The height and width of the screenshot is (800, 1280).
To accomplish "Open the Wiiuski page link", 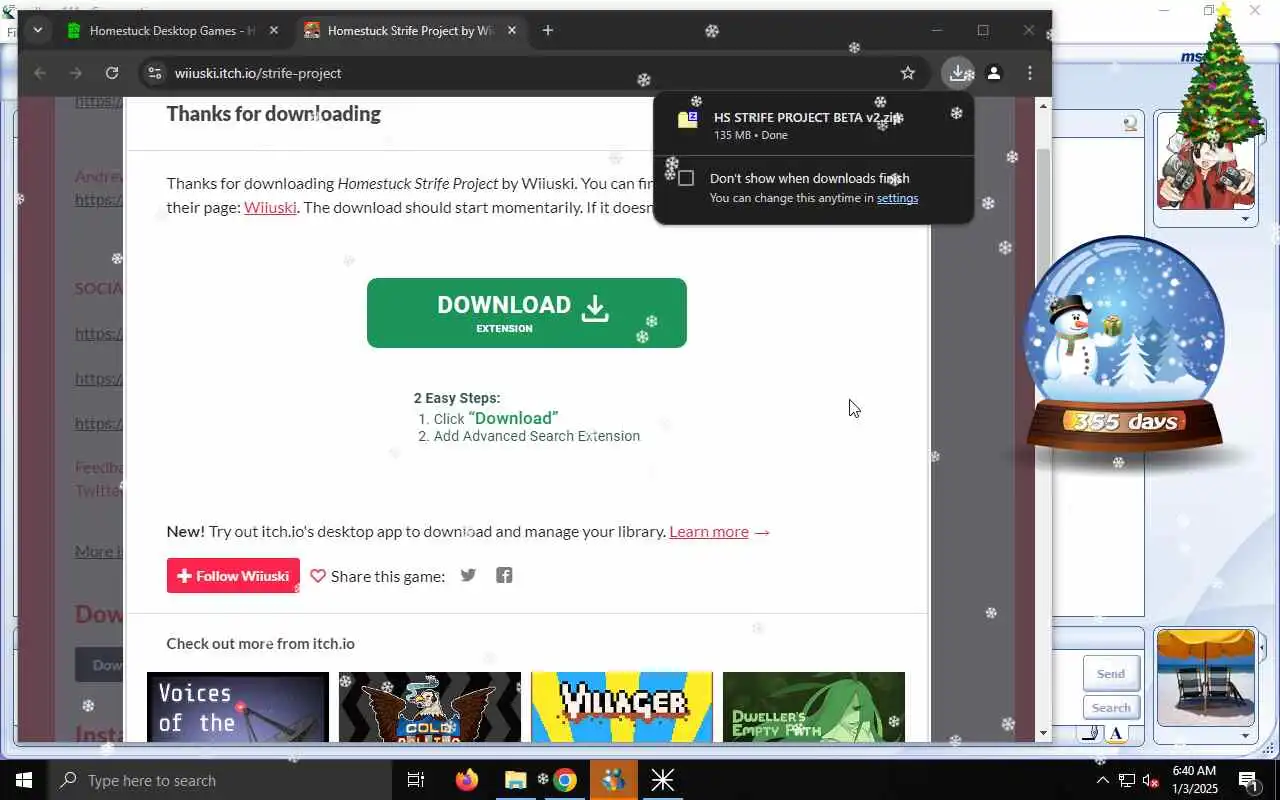I will tap(270, 207).
